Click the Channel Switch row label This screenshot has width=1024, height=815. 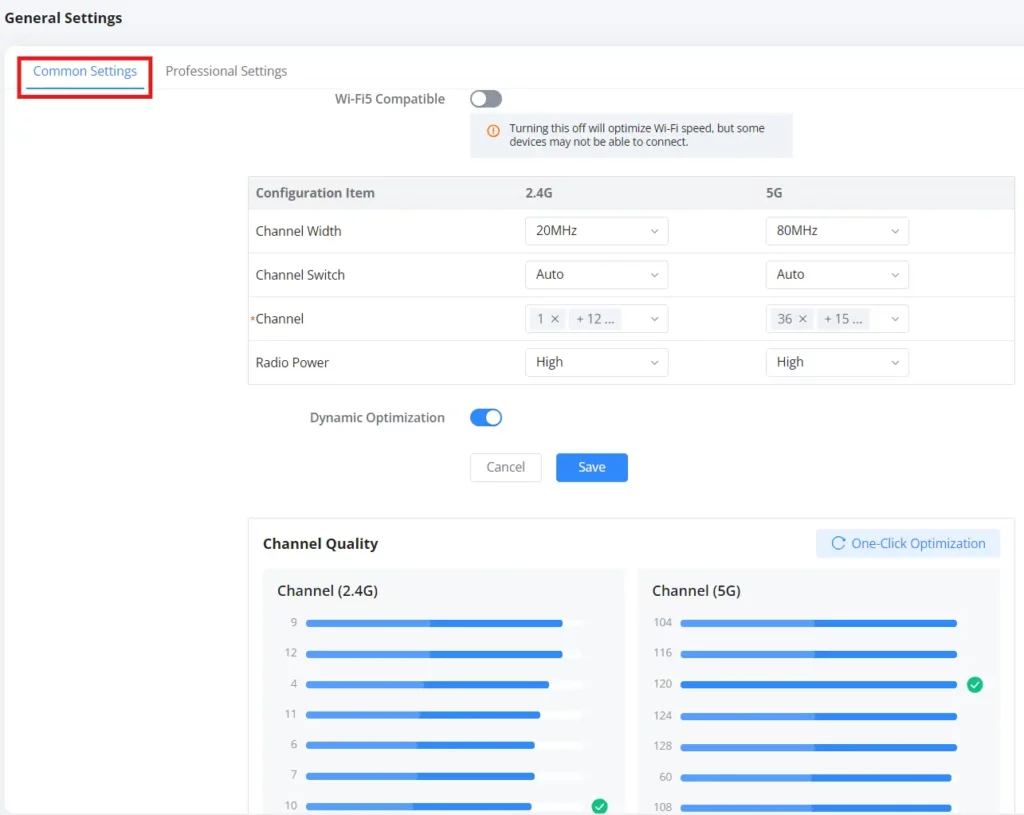[x=300, y=276]
